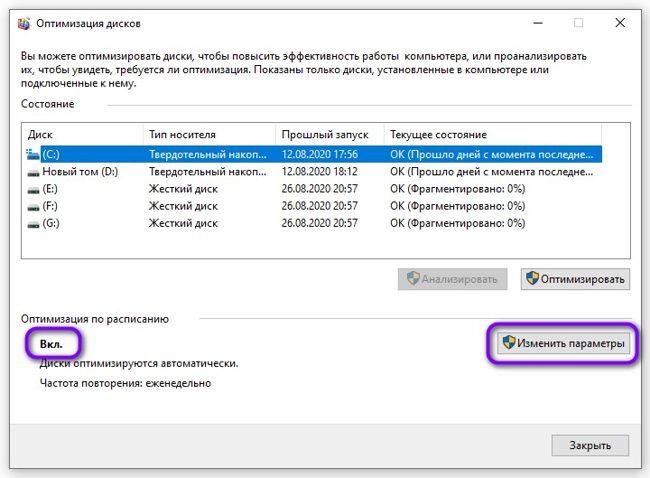This screenshot has height=478, width=650.
Task: Minimize the Оптимизация дисков window
Action: coord(538,23)
